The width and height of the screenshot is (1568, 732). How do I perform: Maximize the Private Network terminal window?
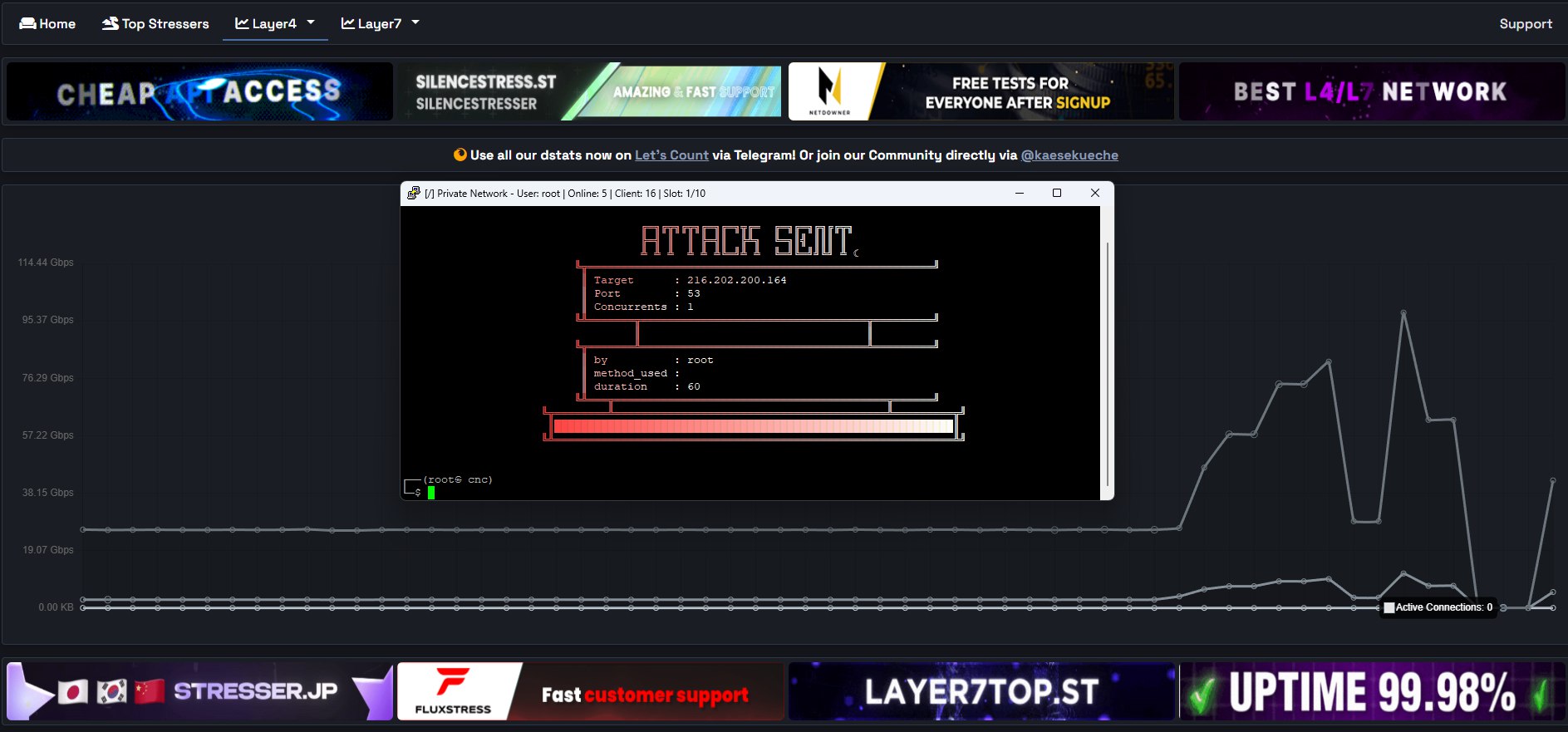coord(1057,193)
